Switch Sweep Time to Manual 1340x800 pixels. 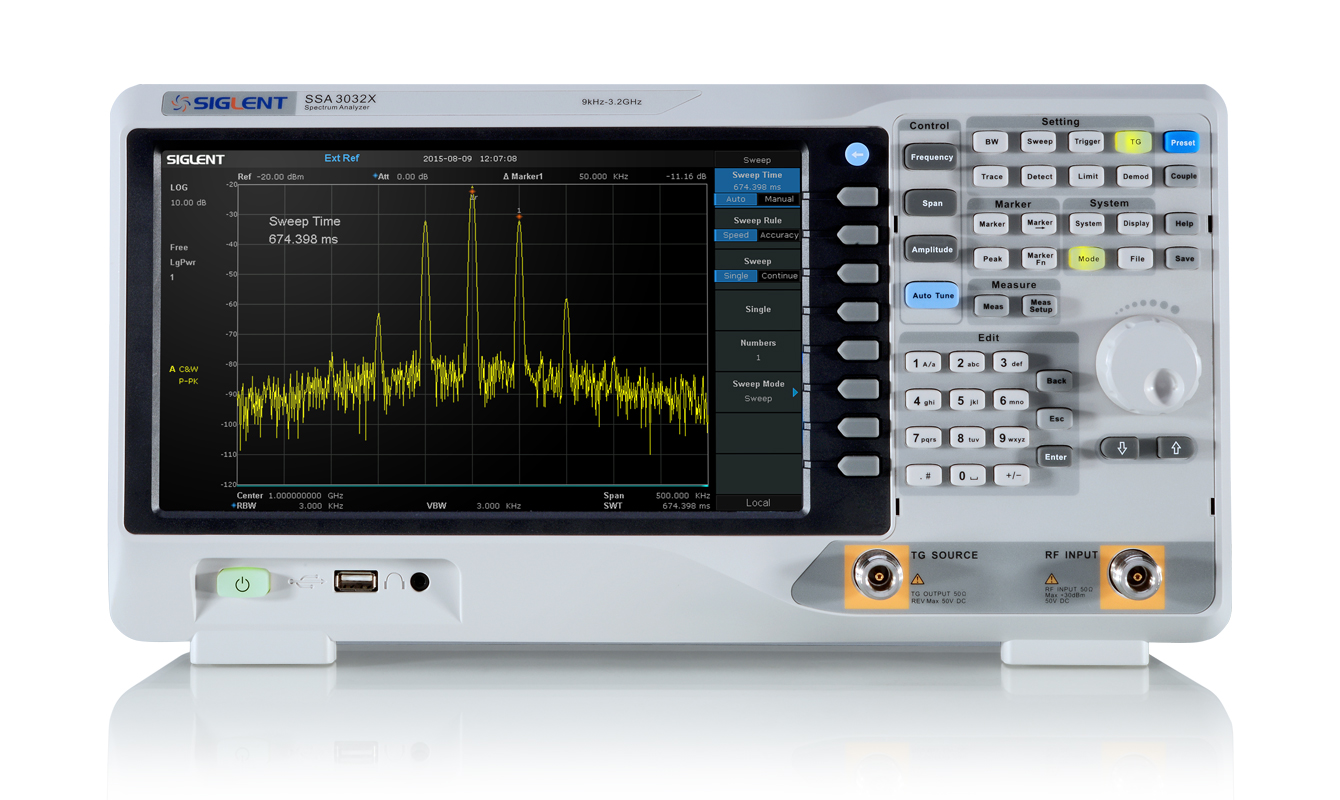[x=778, y=199]
